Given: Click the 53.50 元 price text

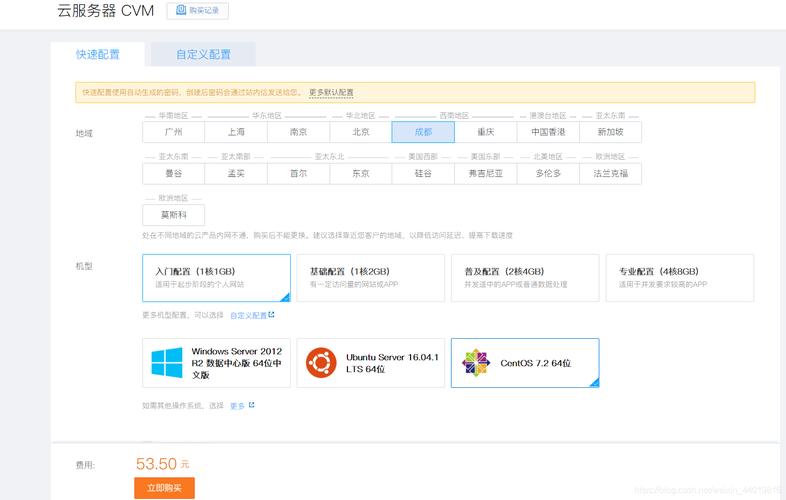Looking at the screenshot, I should tap(162, 464).
